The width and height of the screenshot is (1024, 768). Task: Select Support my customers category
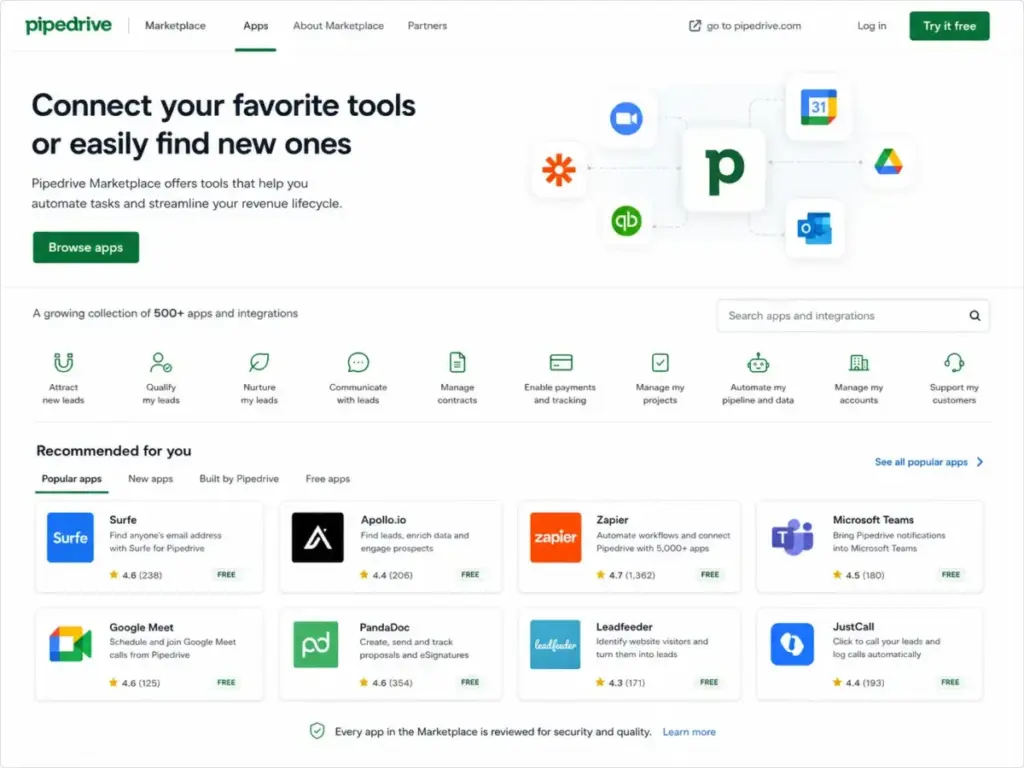[x=954, y=378]
